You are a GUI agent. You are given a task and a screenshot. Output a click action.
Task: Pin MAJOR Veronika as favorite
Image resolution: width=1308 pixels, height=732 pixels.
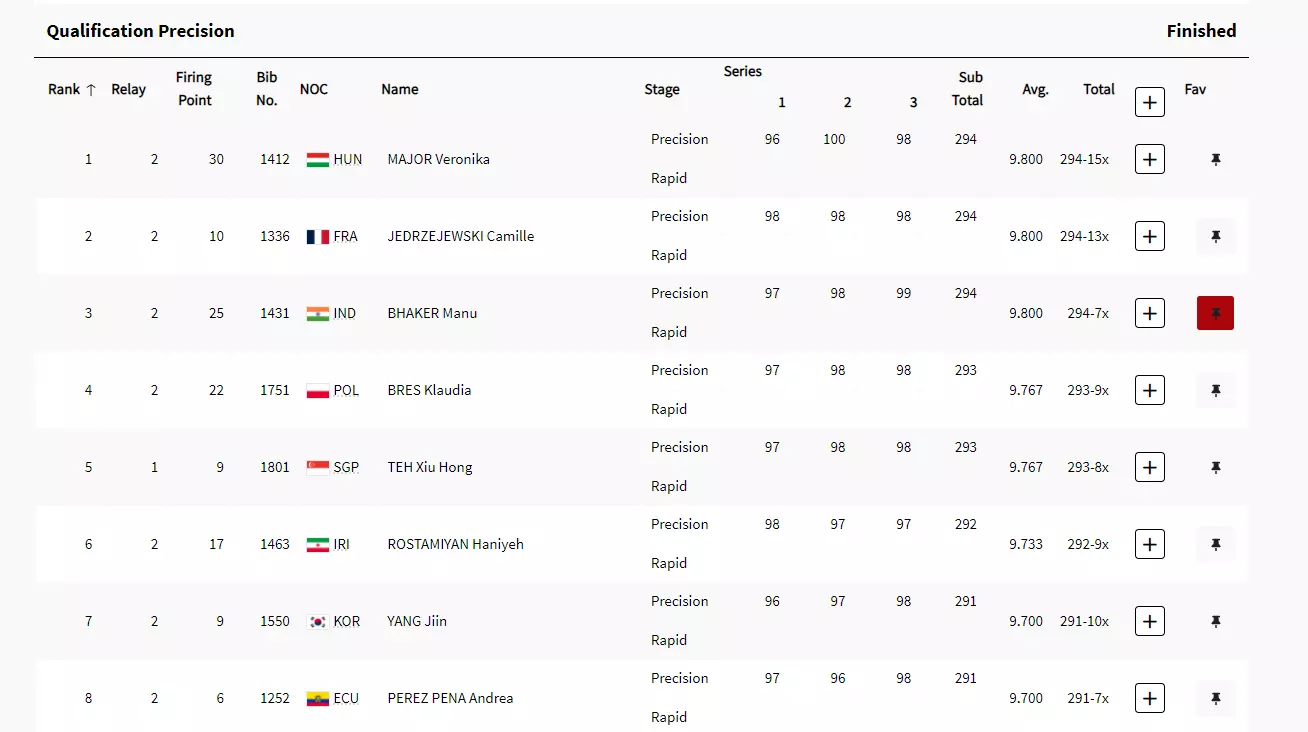(1215, 159)
